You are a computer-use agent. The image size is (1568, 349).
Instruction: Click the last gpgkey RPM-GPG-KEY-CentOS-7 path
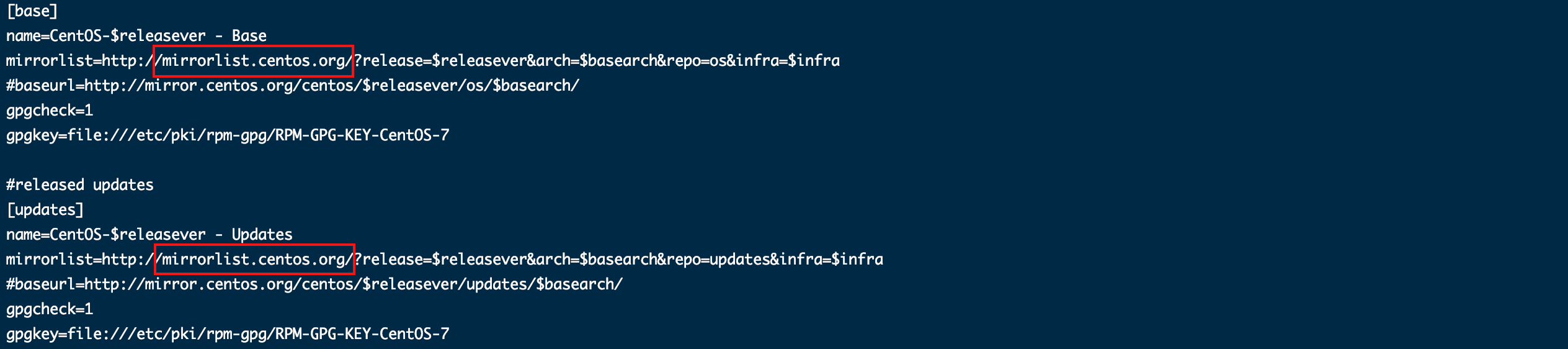(x=228, y=334)
